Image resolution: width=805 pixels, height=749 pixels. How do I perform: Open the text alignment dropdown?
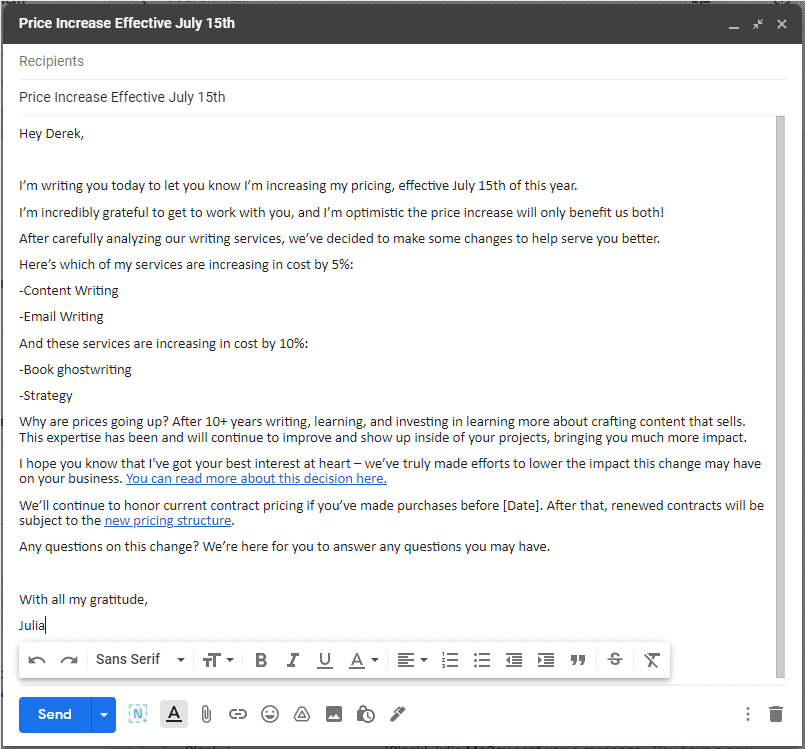[412, 660]
